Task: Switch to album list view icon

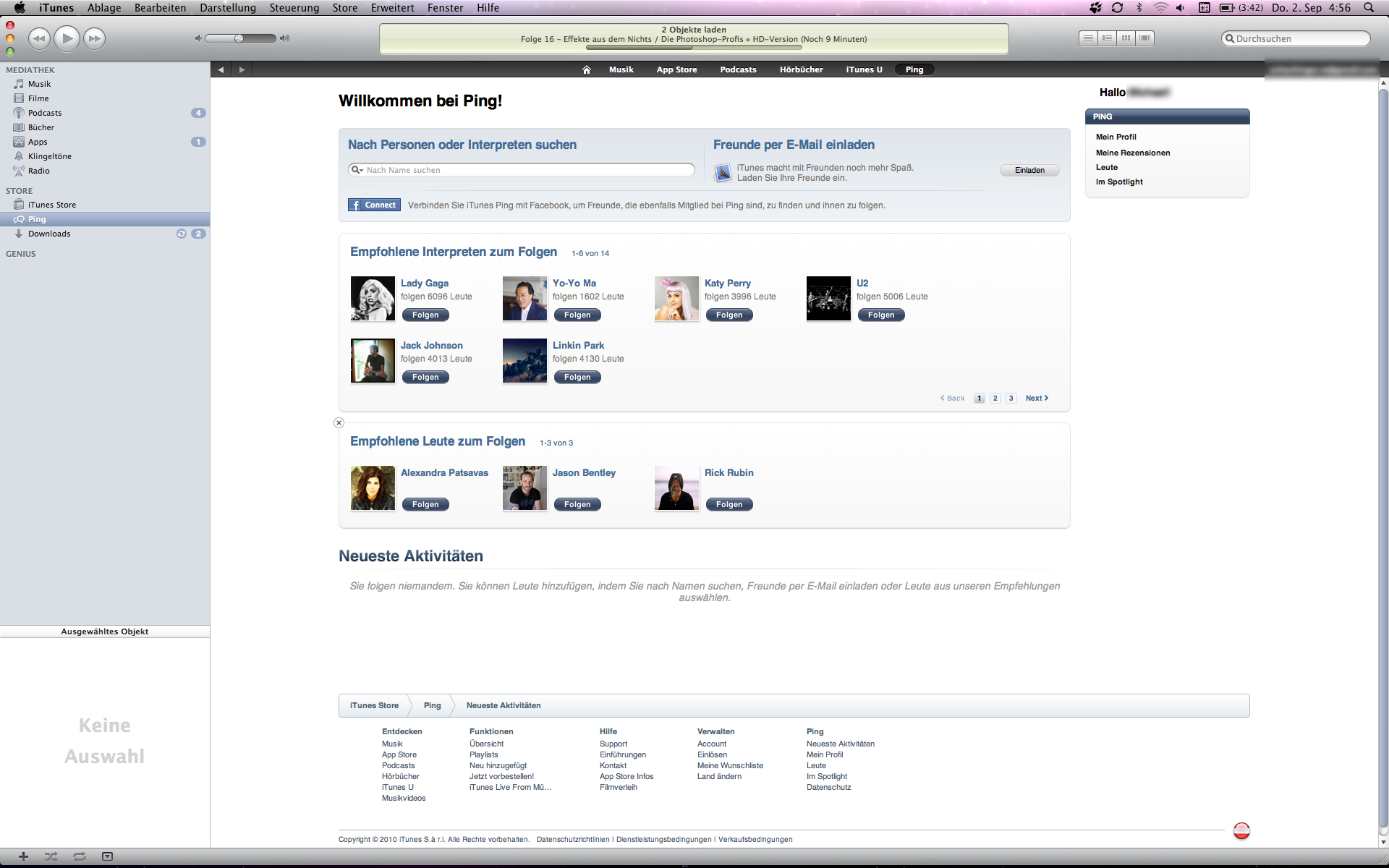Action: [1107, 38]
